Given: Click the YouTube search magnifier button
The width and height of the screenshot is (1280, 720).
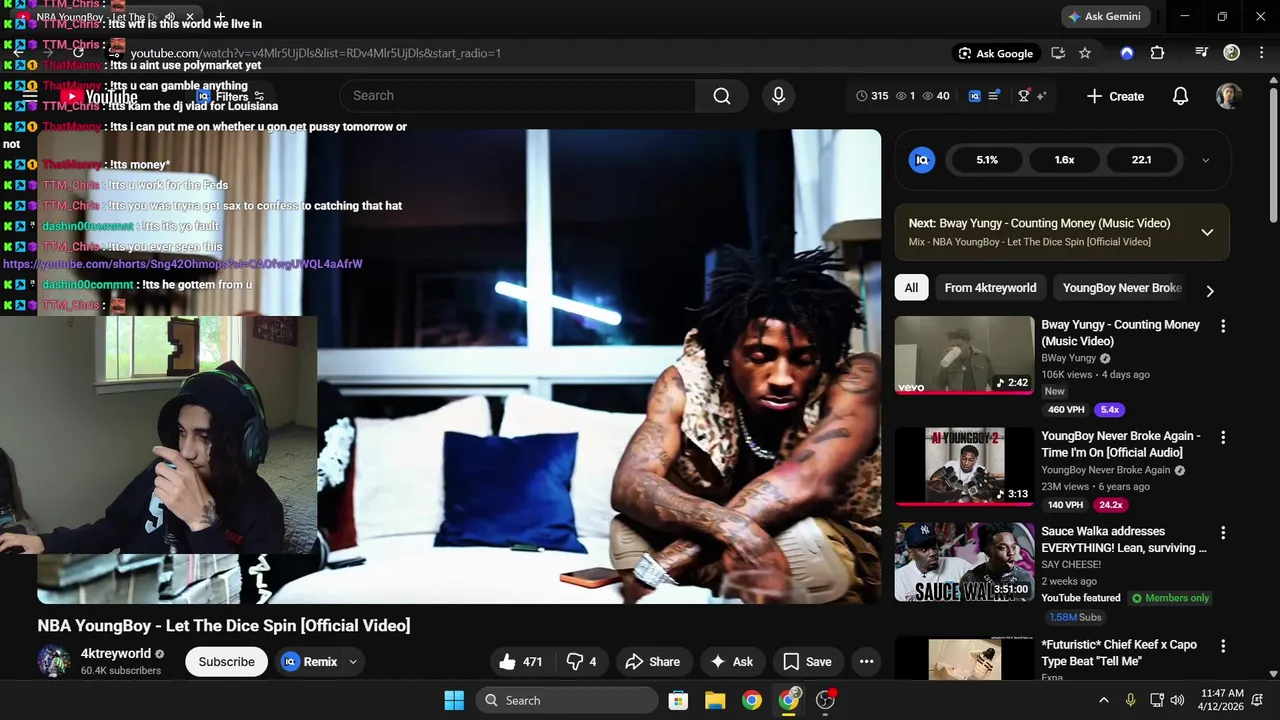Looking at the screenshot, I should tap(722, 96).
